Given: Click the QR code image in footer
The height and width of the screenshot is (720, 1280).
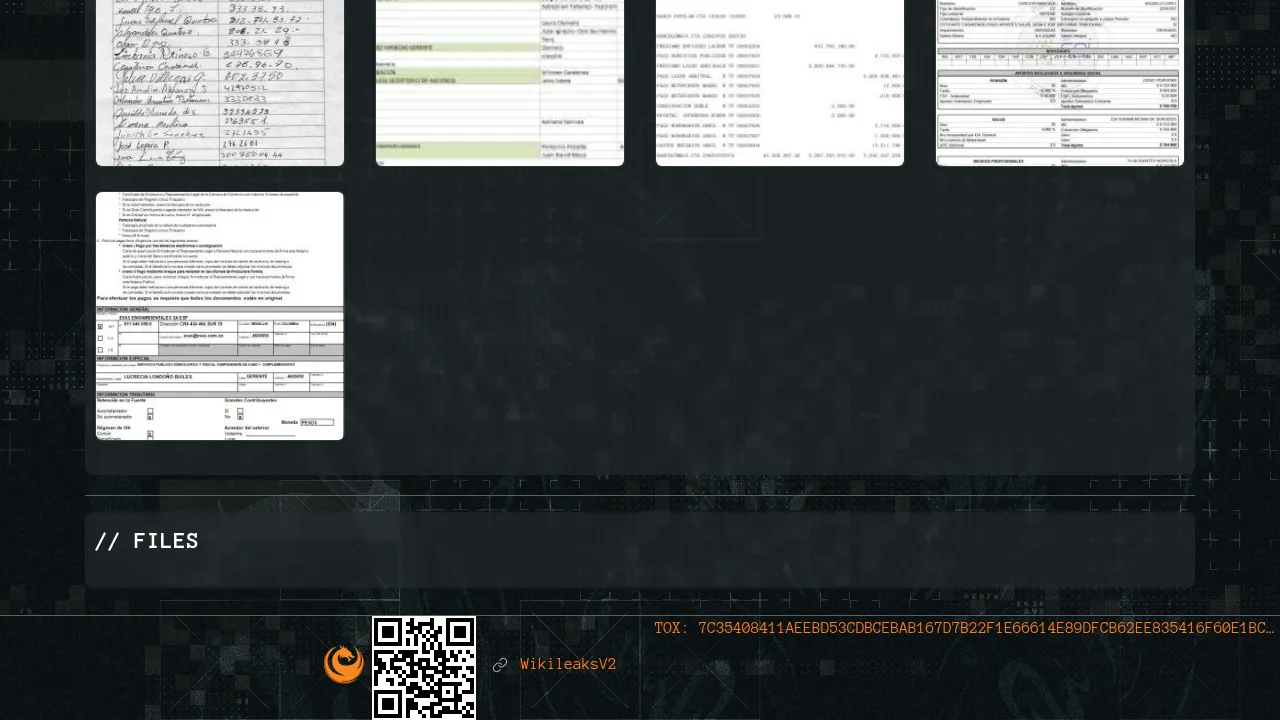Looking at the screenshot, I should [424, 667].
